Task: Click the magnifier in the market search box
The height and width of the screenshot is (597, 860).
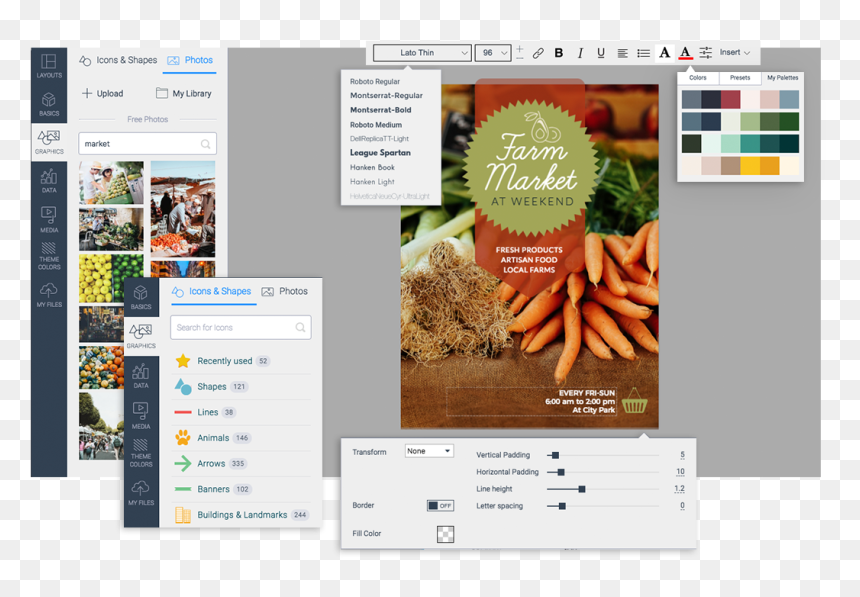Action: [205, 144]
